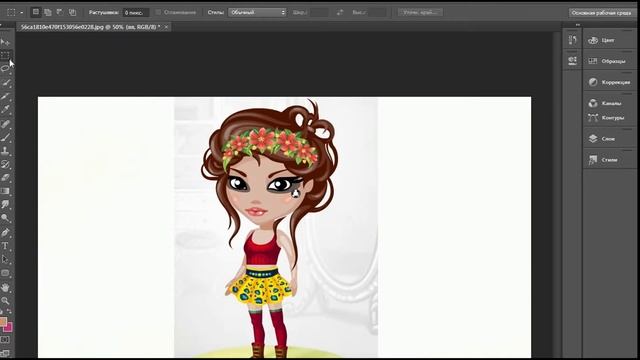Screen dimensions: 640x360
Task: Select the Rectangle shape tool
Action: [5, 273]
